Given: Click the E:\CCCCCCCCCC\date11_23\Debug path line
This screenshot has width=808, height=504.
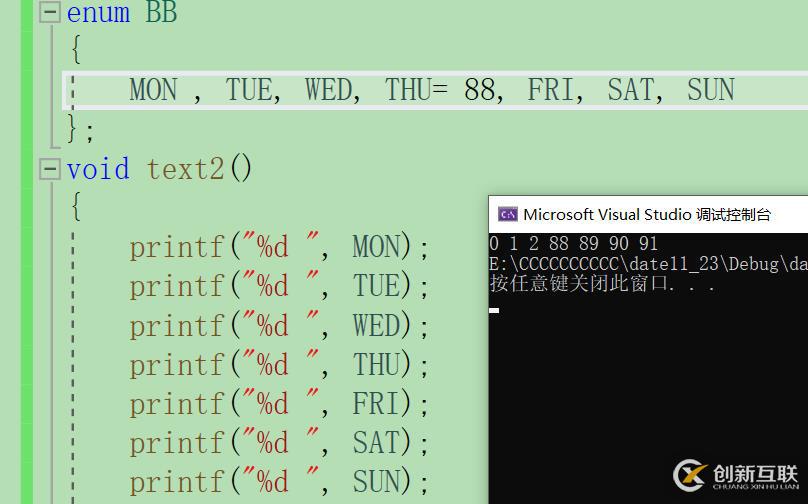Looking at the screenshot, I should pyautogui.click(x=648, y=264).
